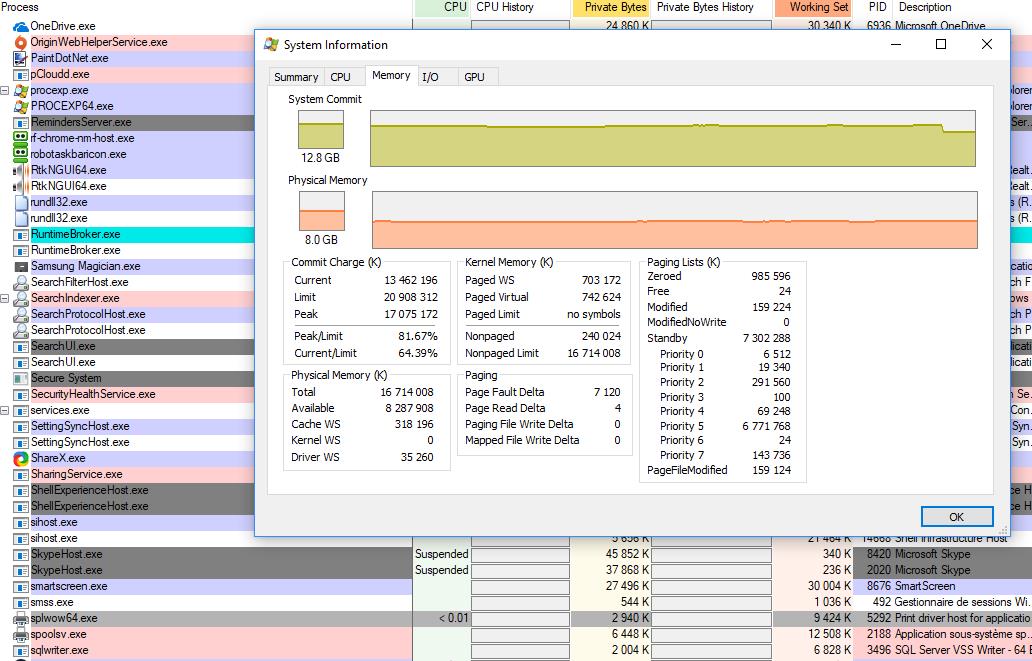The height and width of the screenshot is (661, 1032).
Task: Click the OriginWebHelperService.exe orange icon
Action: 21,42
